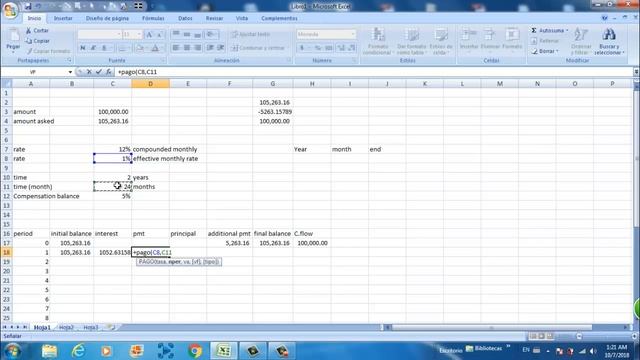Click the borders icon

pos(122,48)
